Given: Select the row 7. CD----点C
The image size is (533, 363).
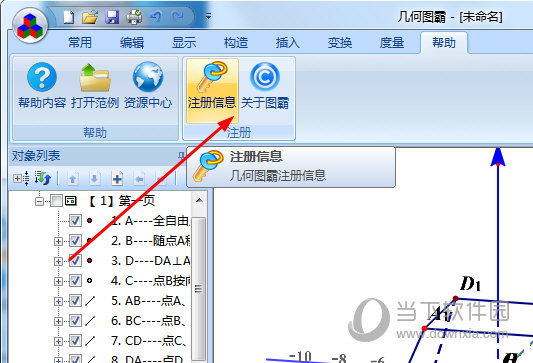Looking at the screenshot, I should (x=149, y=341).
